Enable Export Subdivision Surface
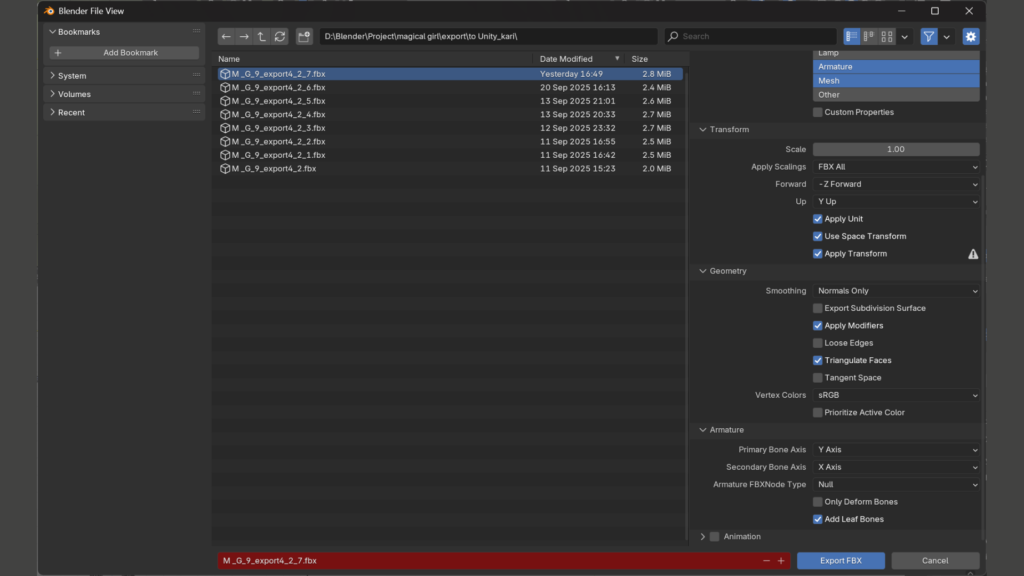Image resolution: width=1024 pixels, height=576 pixels. 818,308
